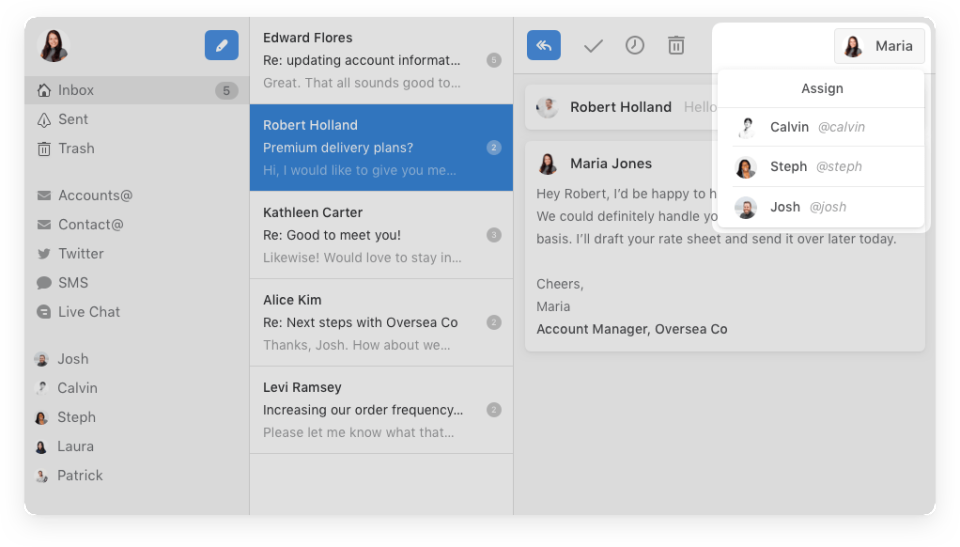Snooze conversation with clock icon
This screenshot has height=547, width=960.
click(x=634, y=45)
